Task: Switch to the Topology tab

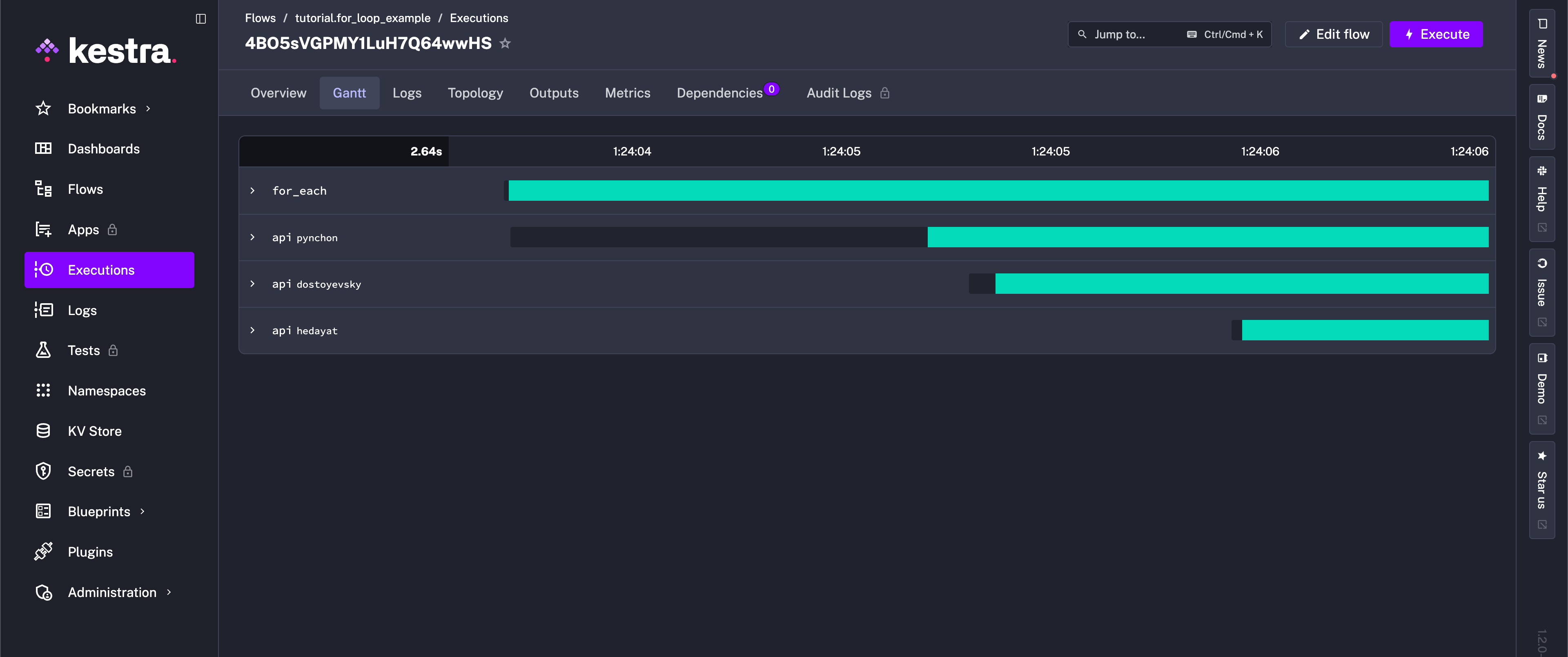Action: pos(475,93)
